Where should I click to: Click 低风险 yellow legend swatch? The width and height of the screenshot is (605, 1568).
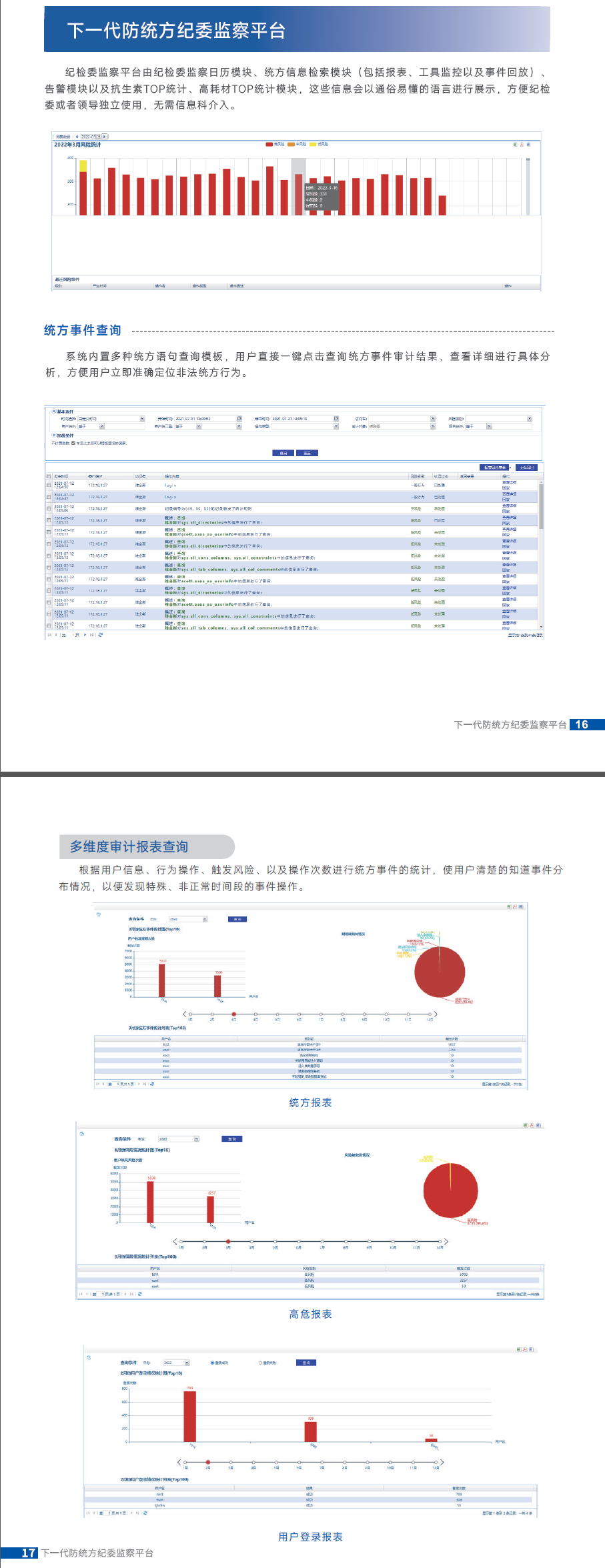click(313, 144)
